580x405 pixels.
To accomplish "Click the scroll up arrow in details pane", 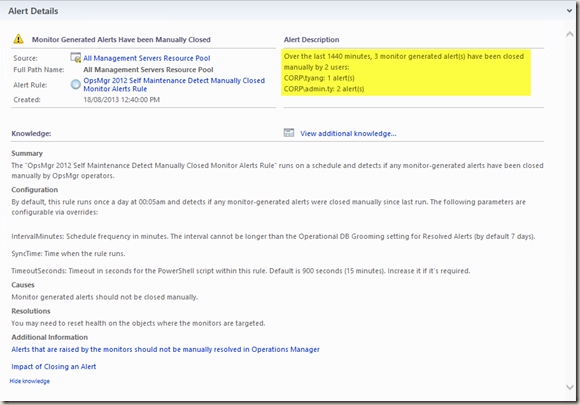I will click(x=570, y=34).
